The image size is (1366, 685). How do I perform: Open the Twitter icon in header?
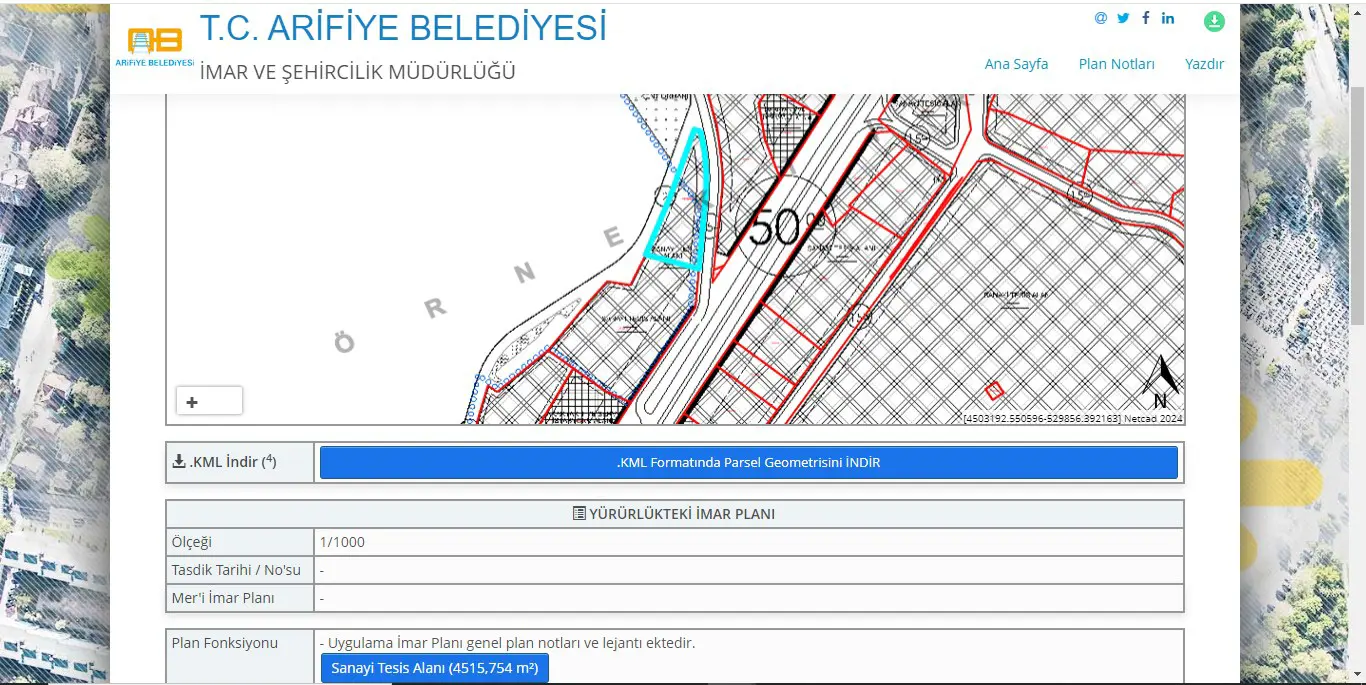point(1123,18)
